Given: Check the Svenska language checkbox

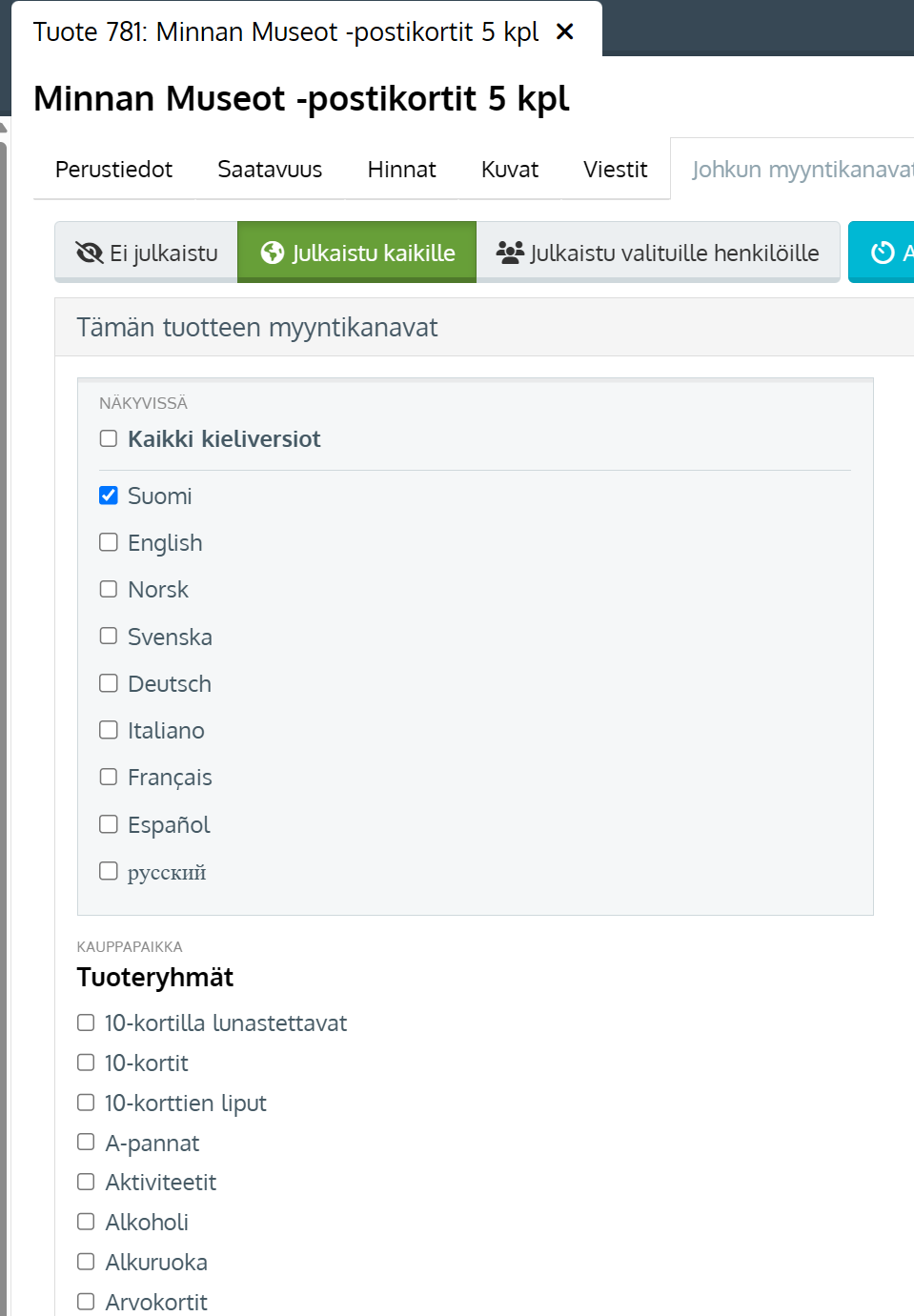Looking at the screenshot, I should coord(109,636).
